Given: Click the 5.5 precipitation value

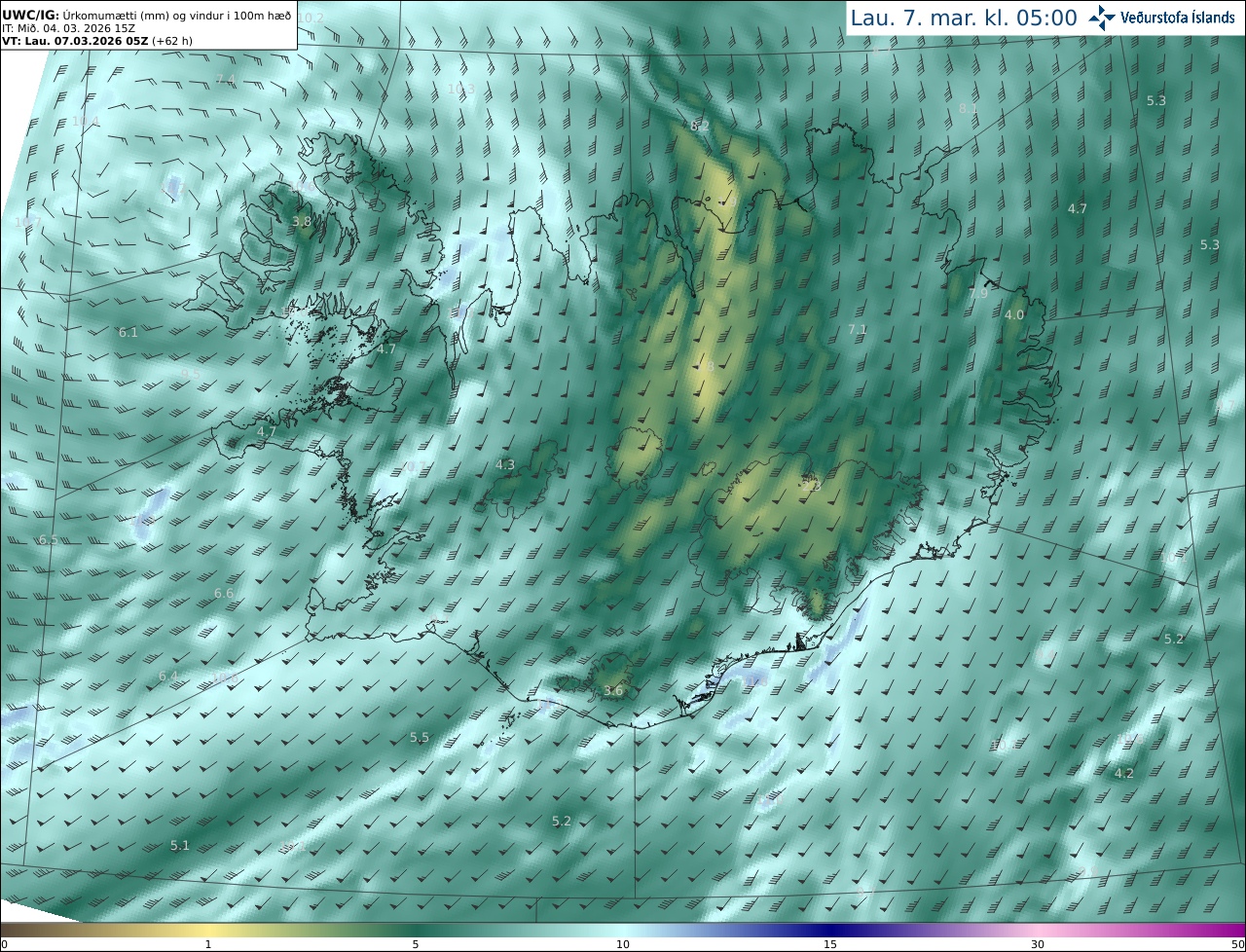Looking at the screenshot, I should point(420,738).
